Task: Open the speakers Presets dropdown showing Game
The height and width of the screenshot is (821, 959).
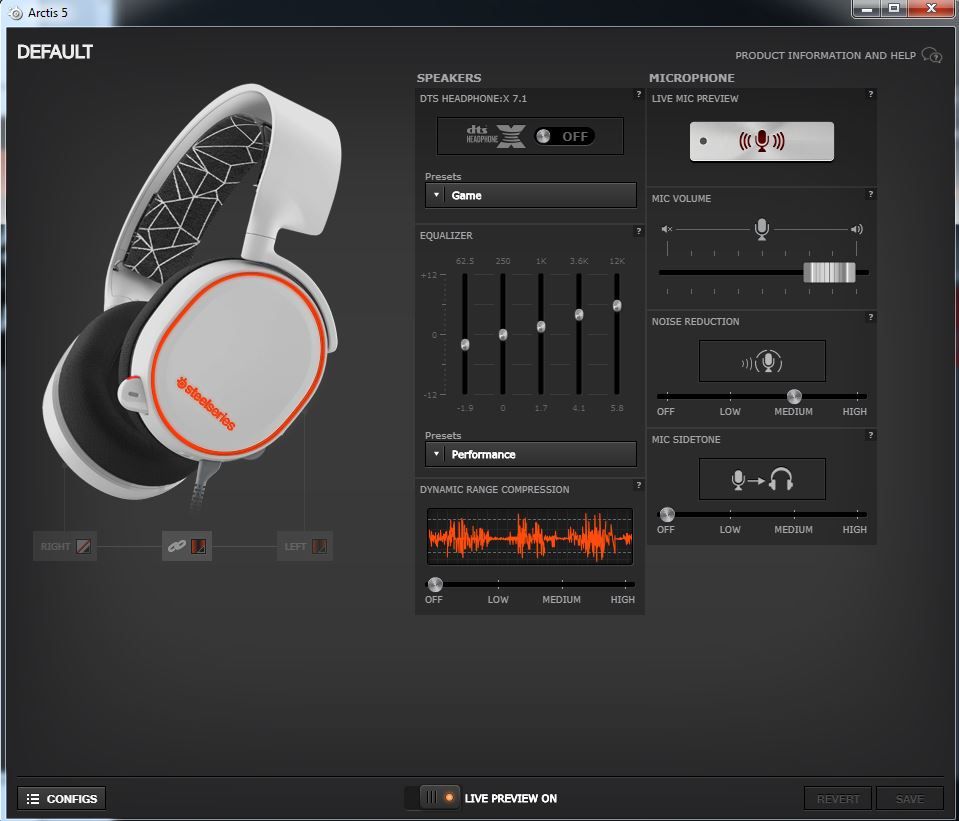Action: (530, 196)
